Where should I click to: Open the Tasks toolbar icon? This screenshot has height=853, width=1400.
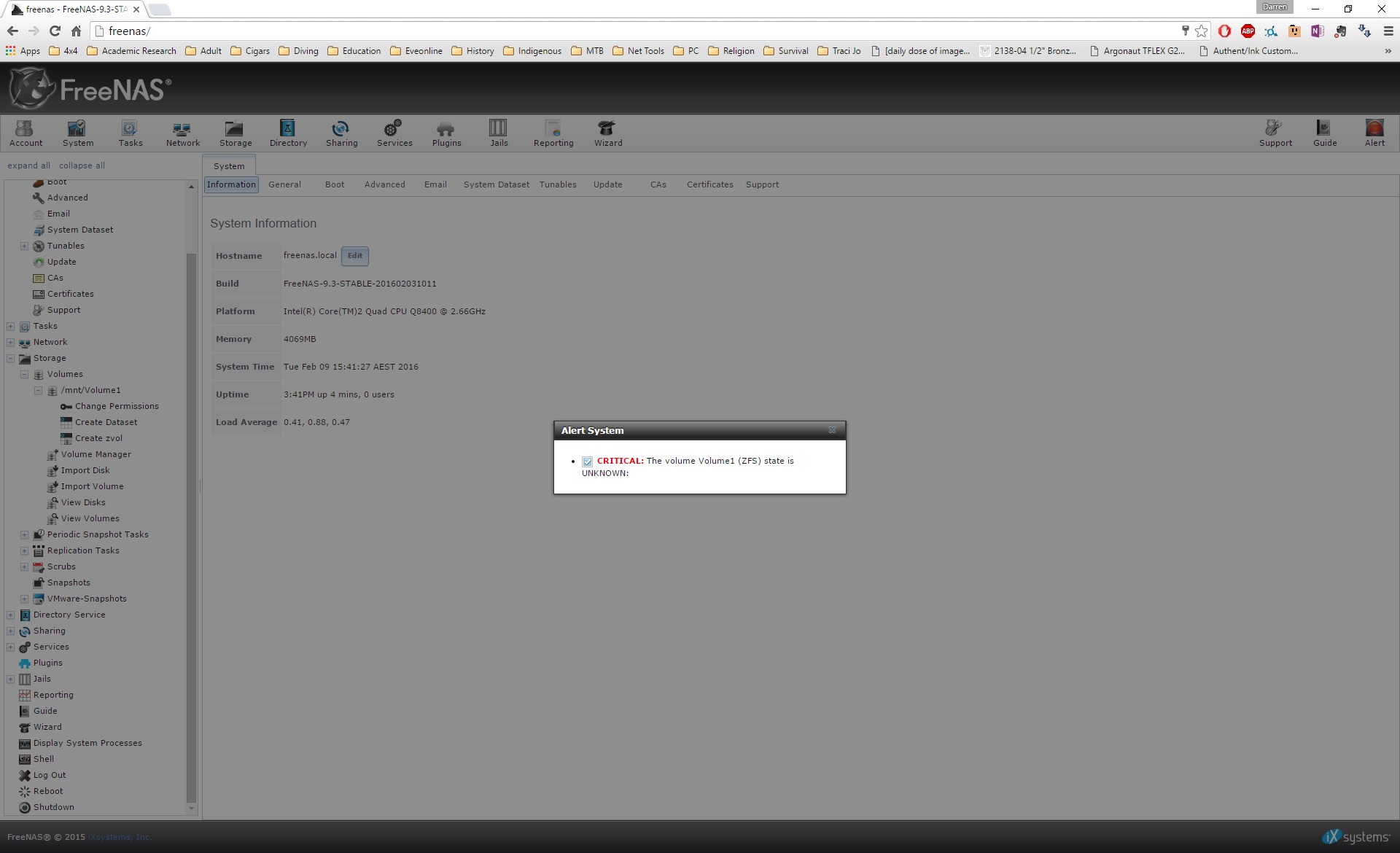pos(131,133)
